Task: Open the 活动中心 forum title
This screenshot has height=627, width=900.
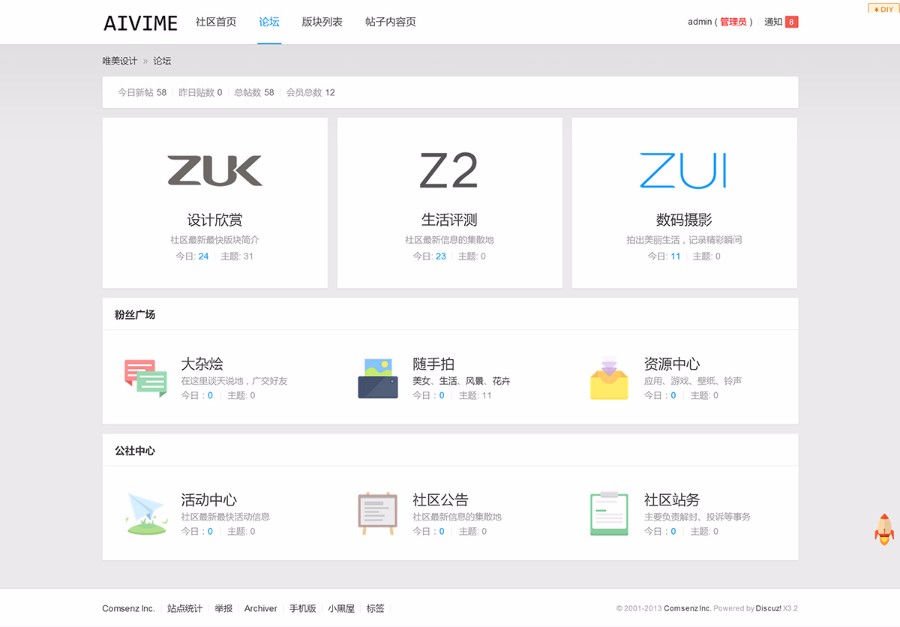Action: [209, 500]
